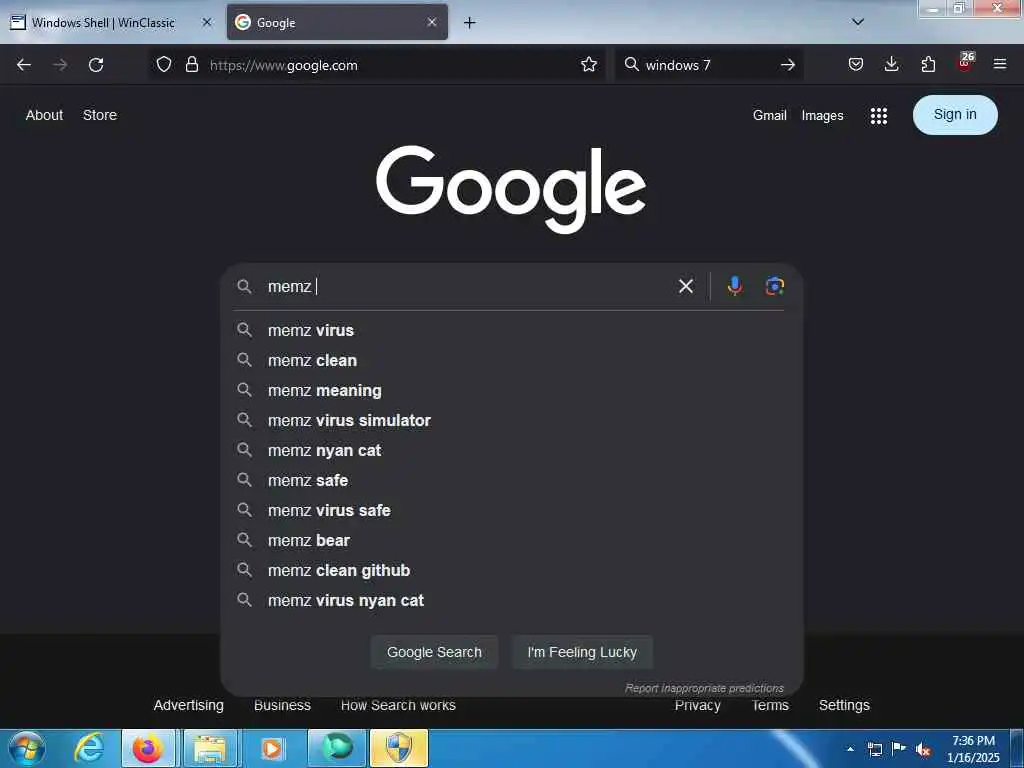Choose suggestion 'memz virus simulator'
This screenshot has height=768, width=1024.
click(511, 421)
